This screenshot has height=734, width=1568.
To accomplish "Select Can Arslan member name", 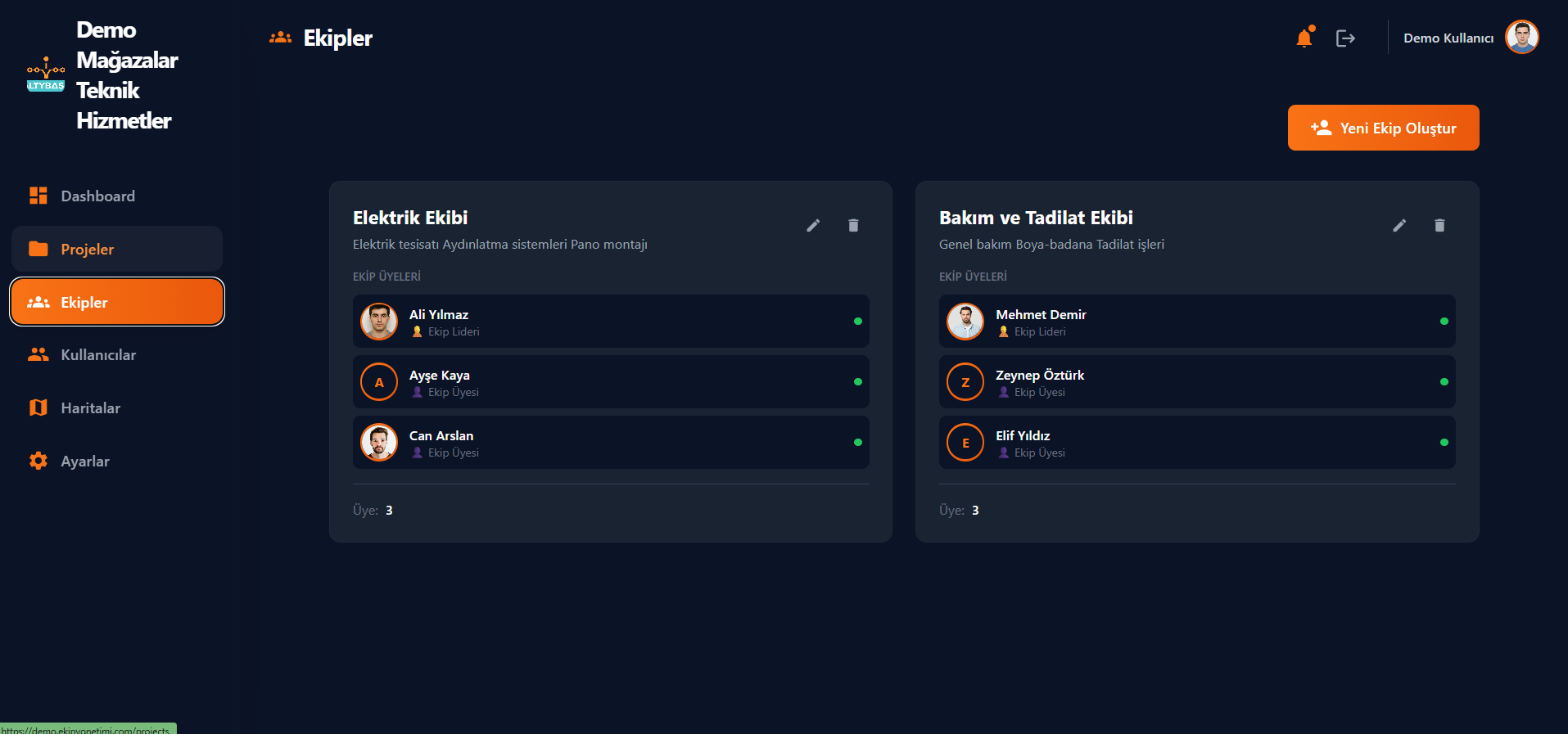I will 441,435.
